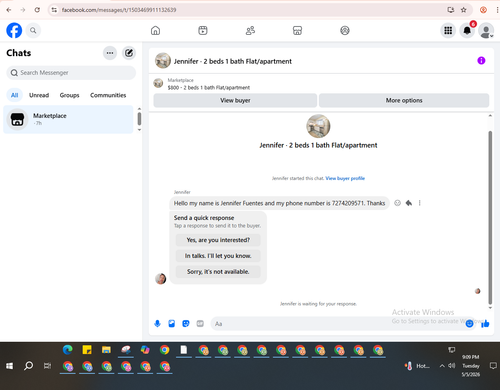Open more actions dots beside message
This screenshot has width=500, height=390.
[x=420, y=203]
